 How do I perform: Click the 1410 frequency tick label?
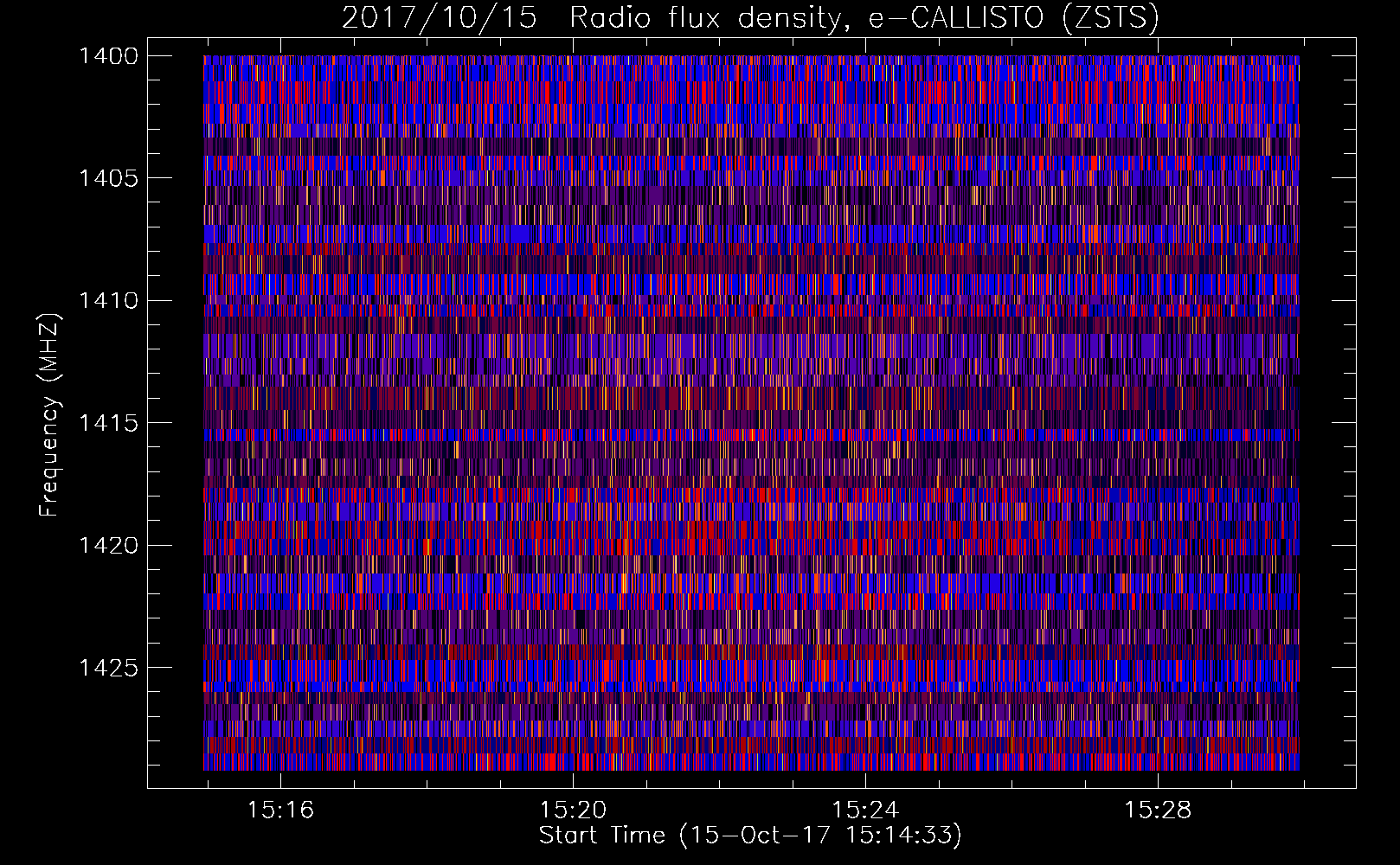tap(108, 301)
